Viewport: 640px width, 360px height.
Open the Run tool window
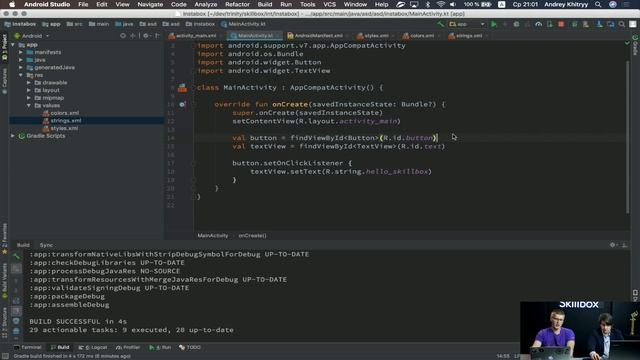coord(160,347)
